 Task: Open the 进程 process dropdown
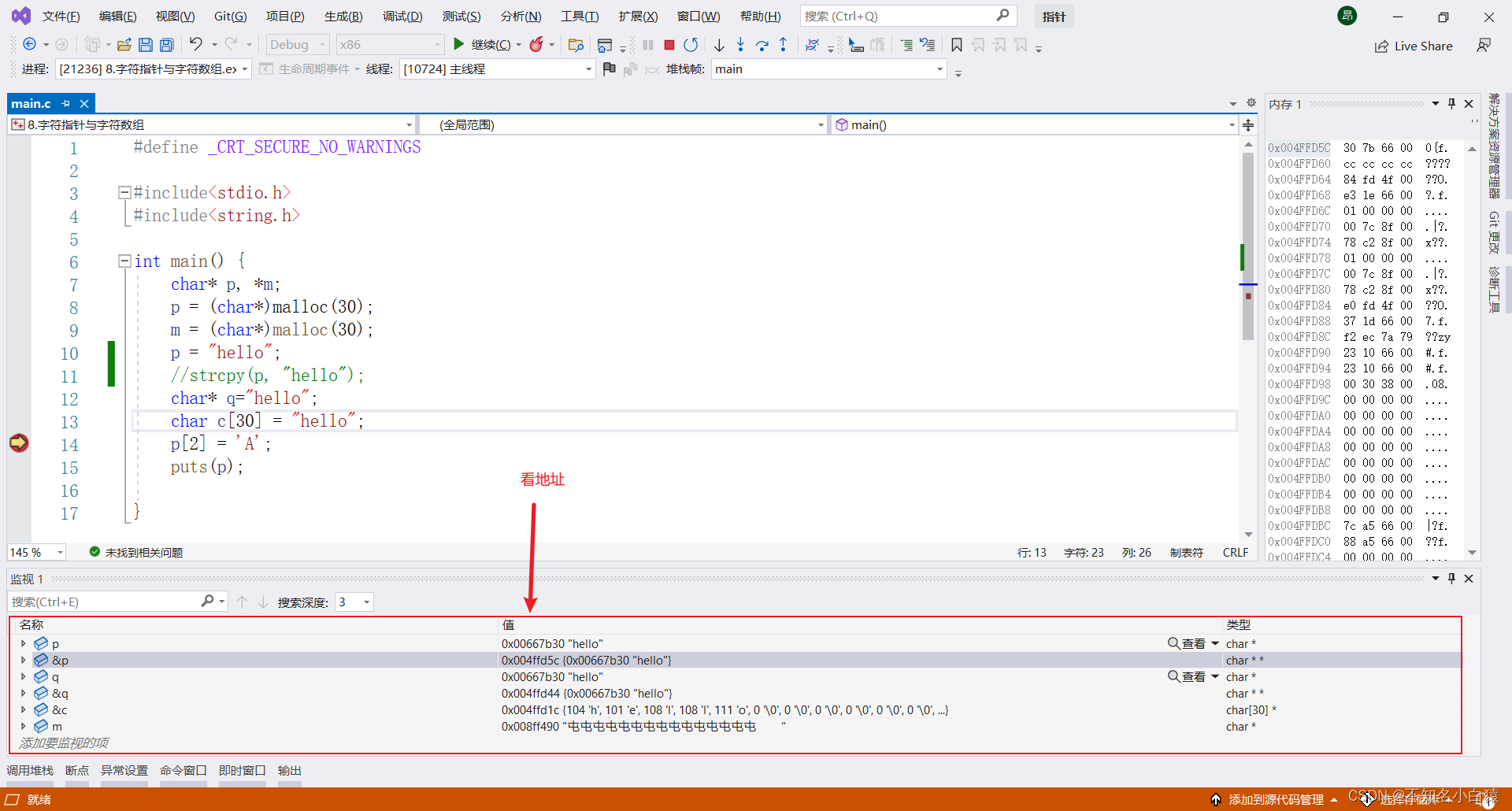(x=153, y=69)
